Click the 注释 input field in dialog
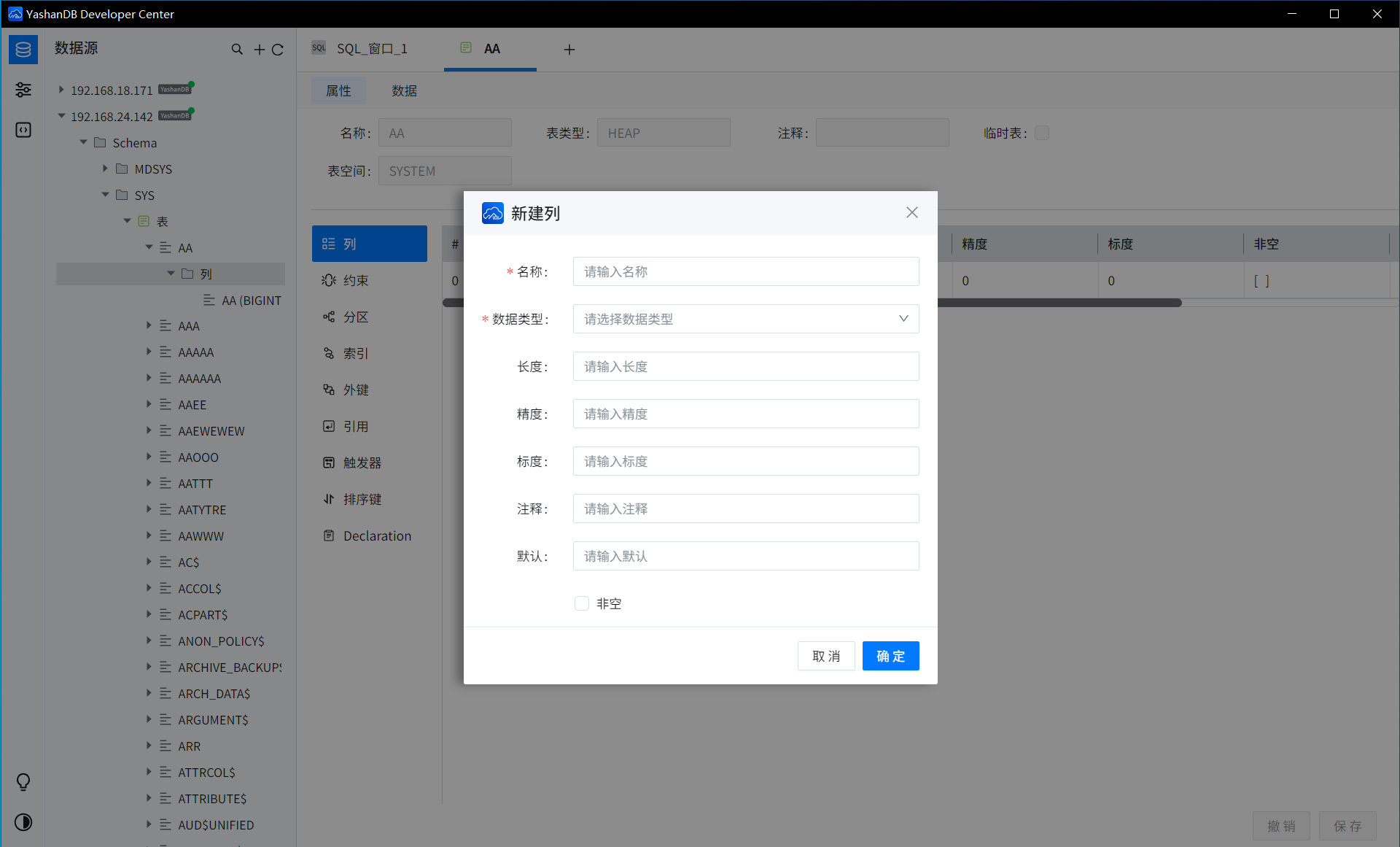This screenshot has height=847, width=1400. pyautogui.click(x=746, y=508)
